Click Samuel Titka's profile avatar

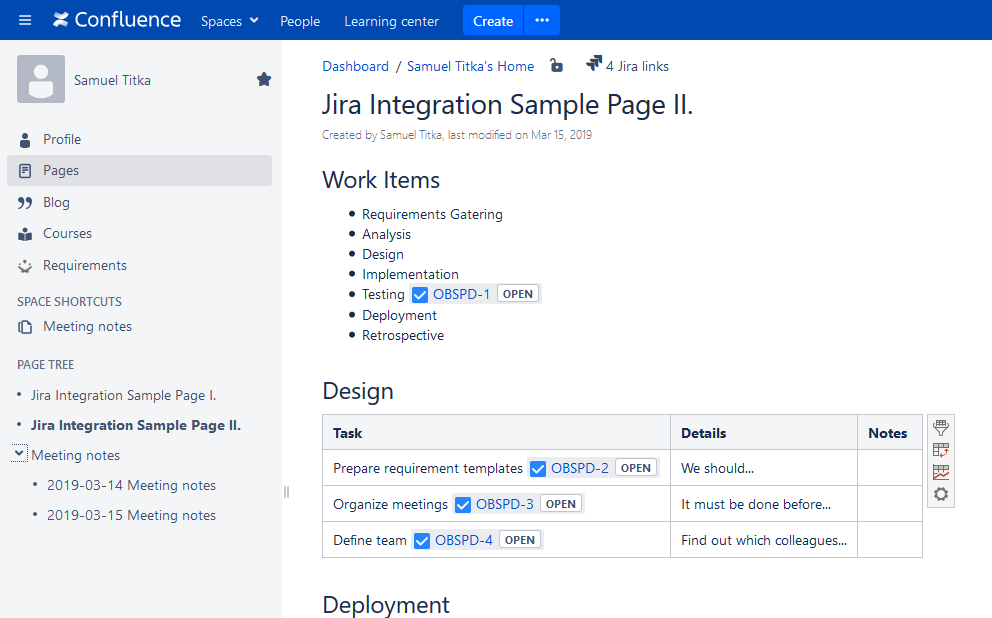click(41, 79)
